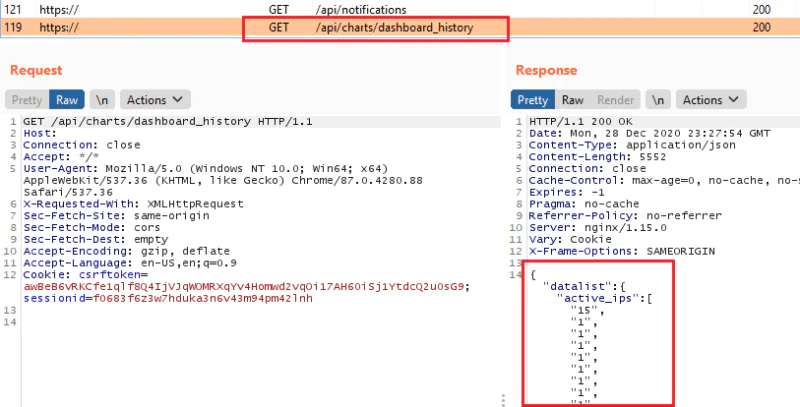The width and height of the screenshot is (800, 407).
Task: Click the 200 status of row 121
Action: (x=761, y=9)
